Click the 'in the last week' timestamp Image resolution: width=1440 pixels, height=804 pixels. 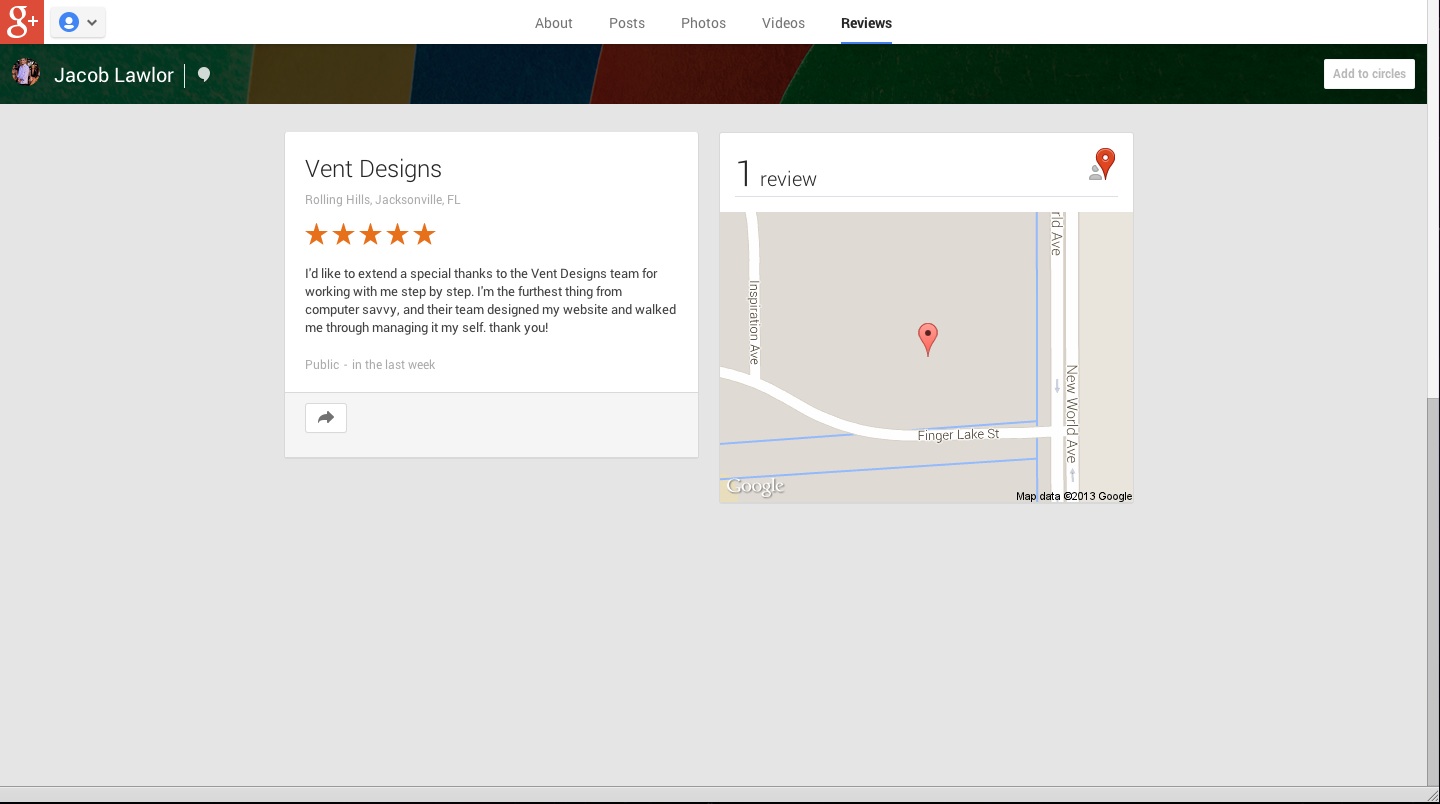(x=393, y=365)
